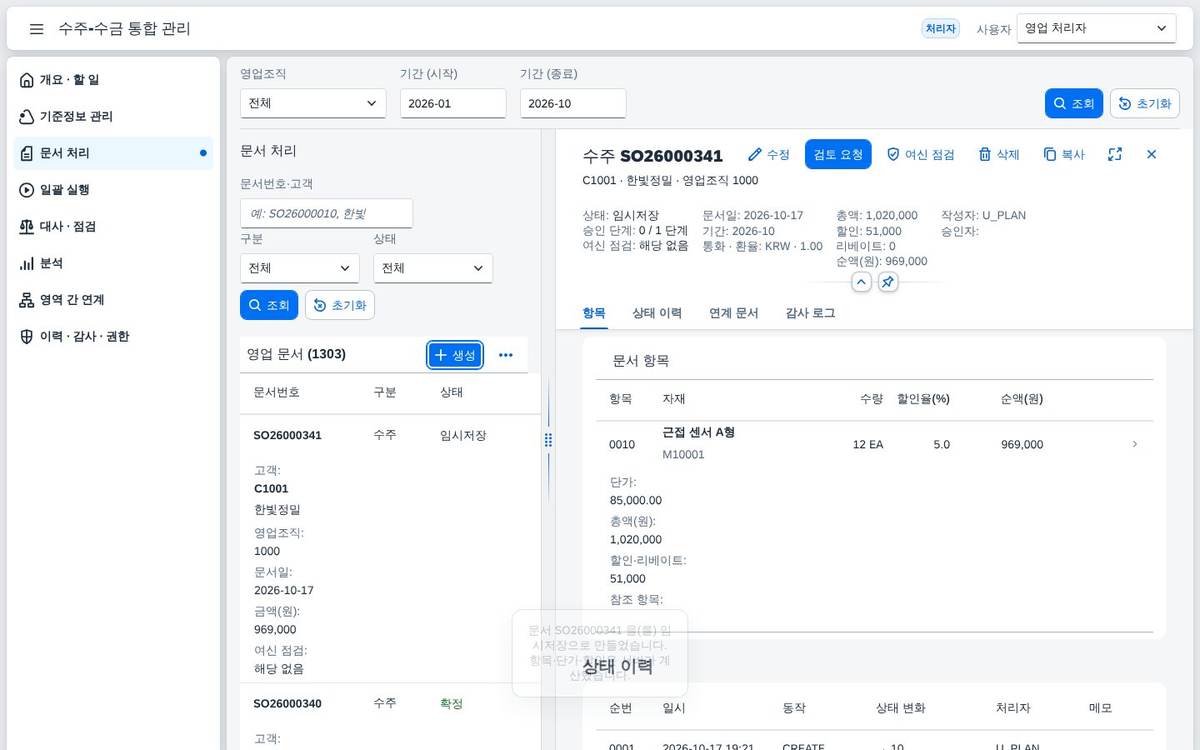Open the more options ellipsis menu

[x=506, y=355]
